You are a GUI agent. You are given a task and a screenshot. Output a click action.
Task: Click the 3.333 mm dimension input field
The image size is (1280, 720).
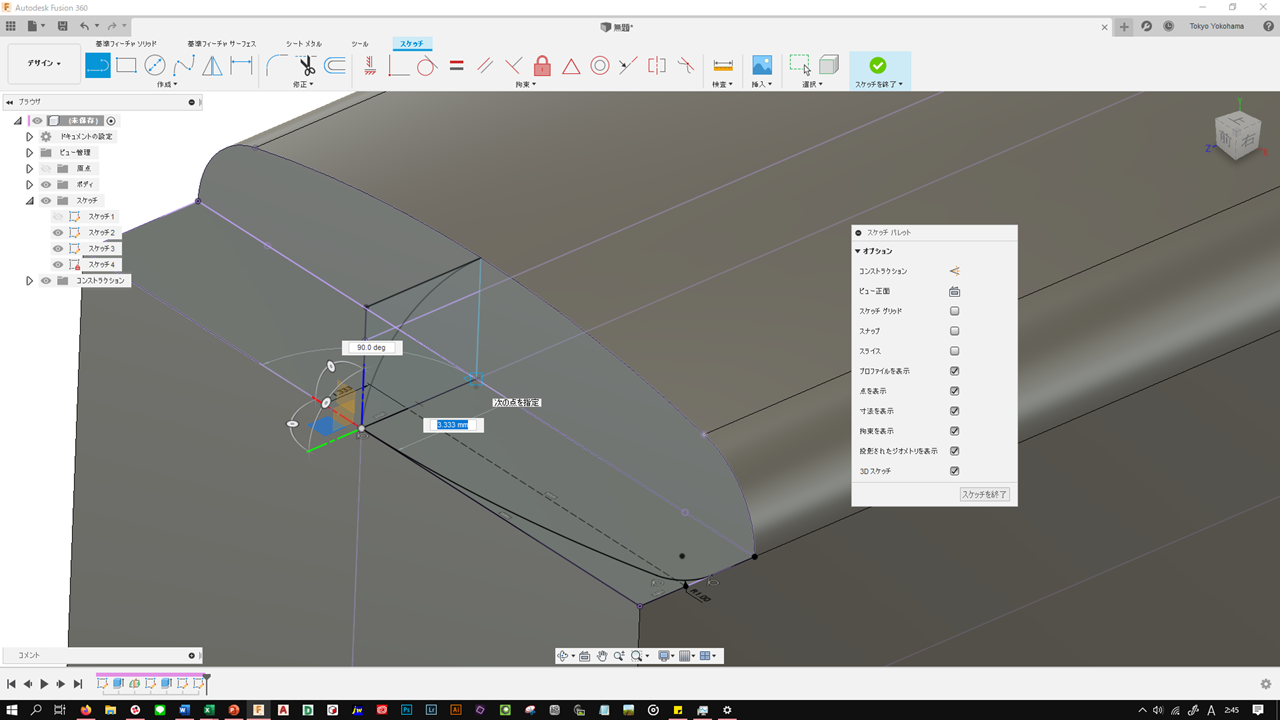click(453, 425)
